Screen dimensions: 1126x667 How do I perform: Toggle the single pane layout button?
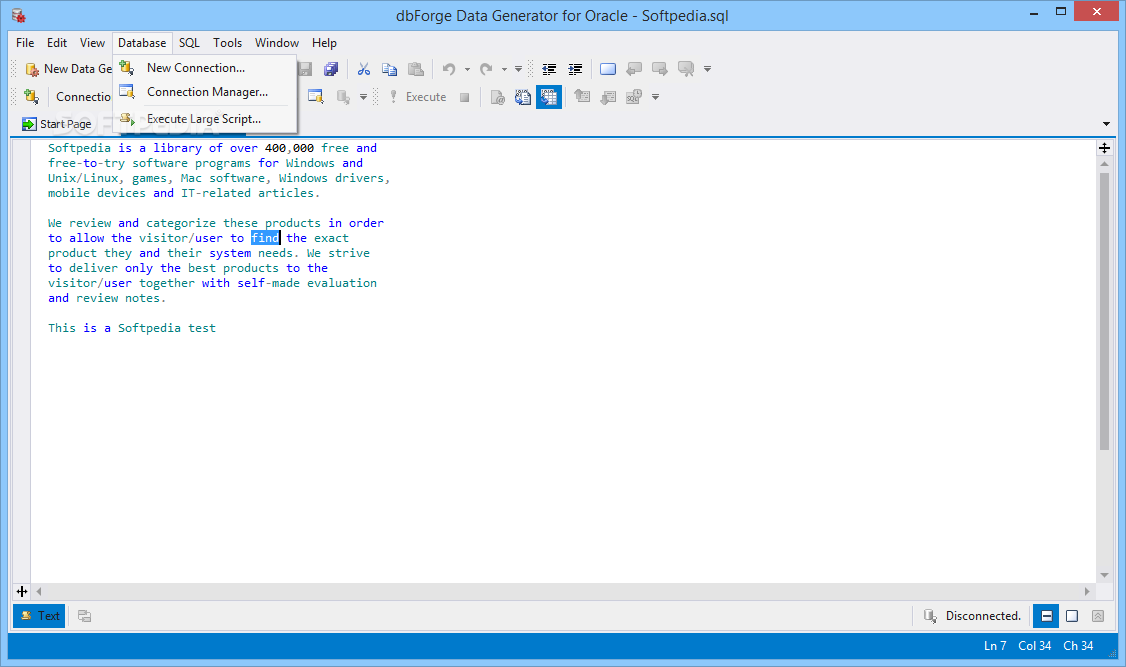tap(1072, 616)
